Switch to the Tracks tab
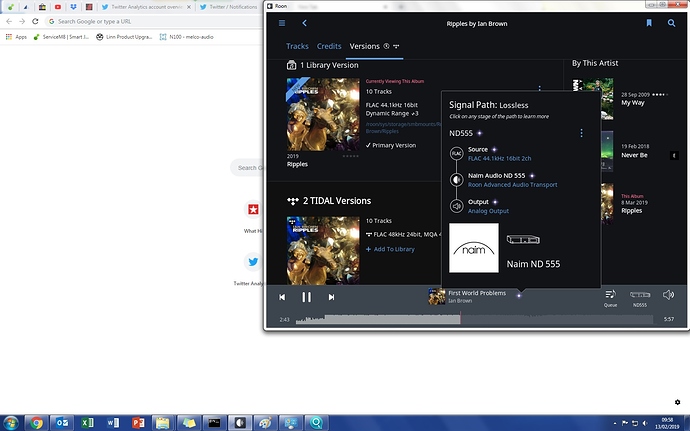The image size is (690, 431). click(x=297, y=46)
